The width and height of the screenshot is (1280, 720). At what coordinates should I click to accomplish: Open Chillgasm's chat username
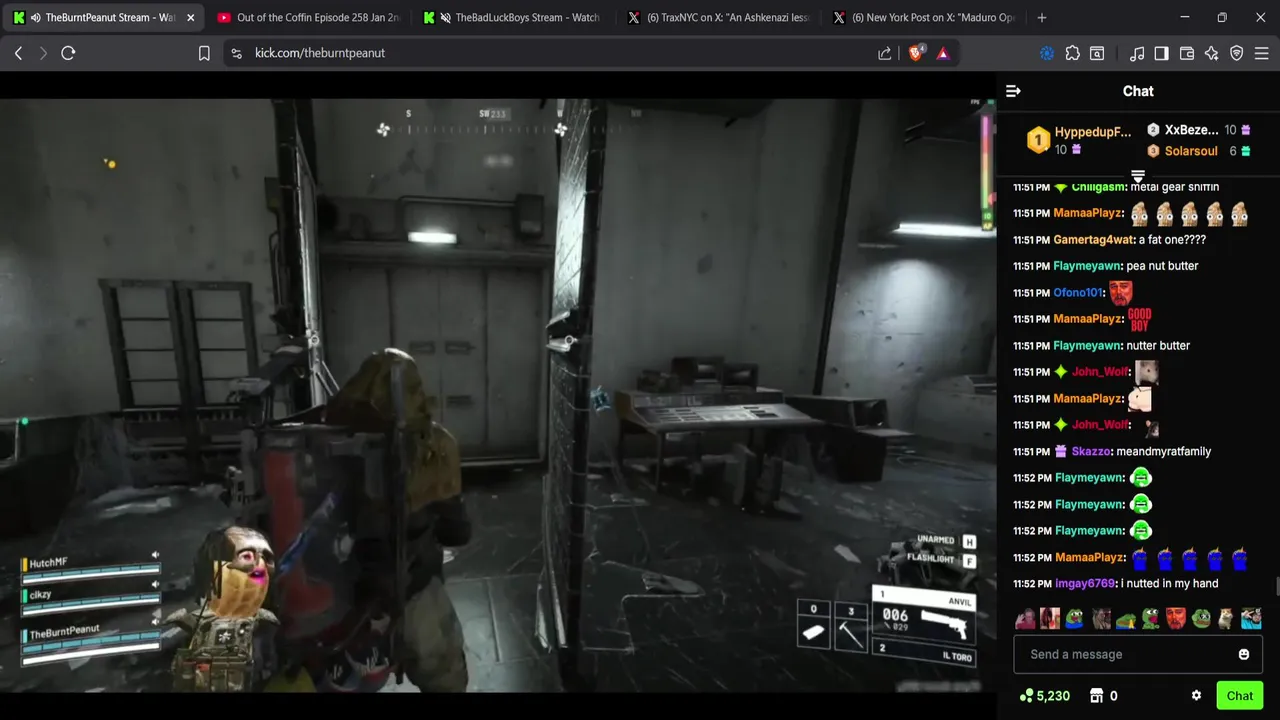[x=1098, y=187]
